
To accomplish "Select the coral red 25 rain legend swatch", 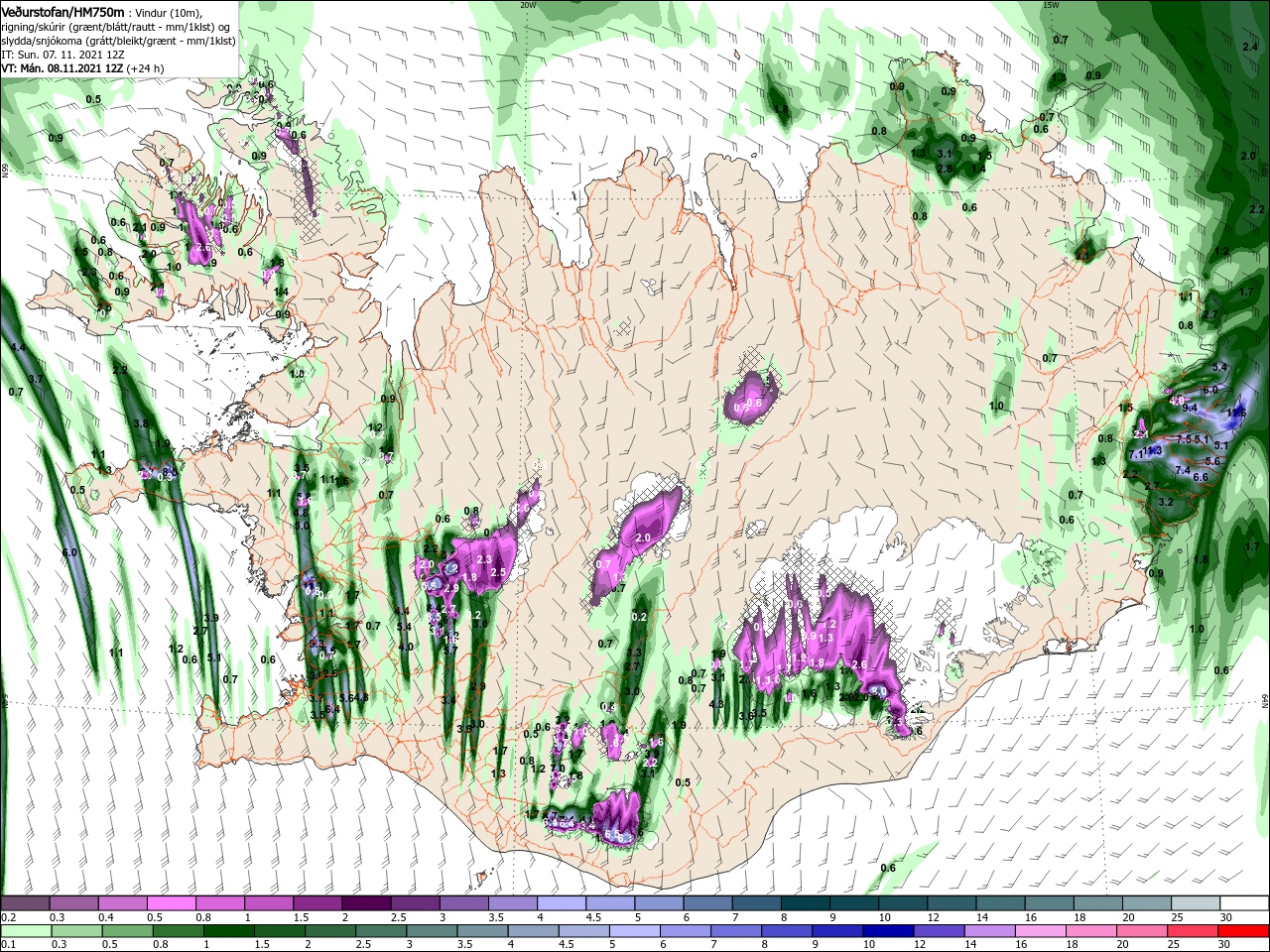I will pyautogui.click(x=1194, y=931).
